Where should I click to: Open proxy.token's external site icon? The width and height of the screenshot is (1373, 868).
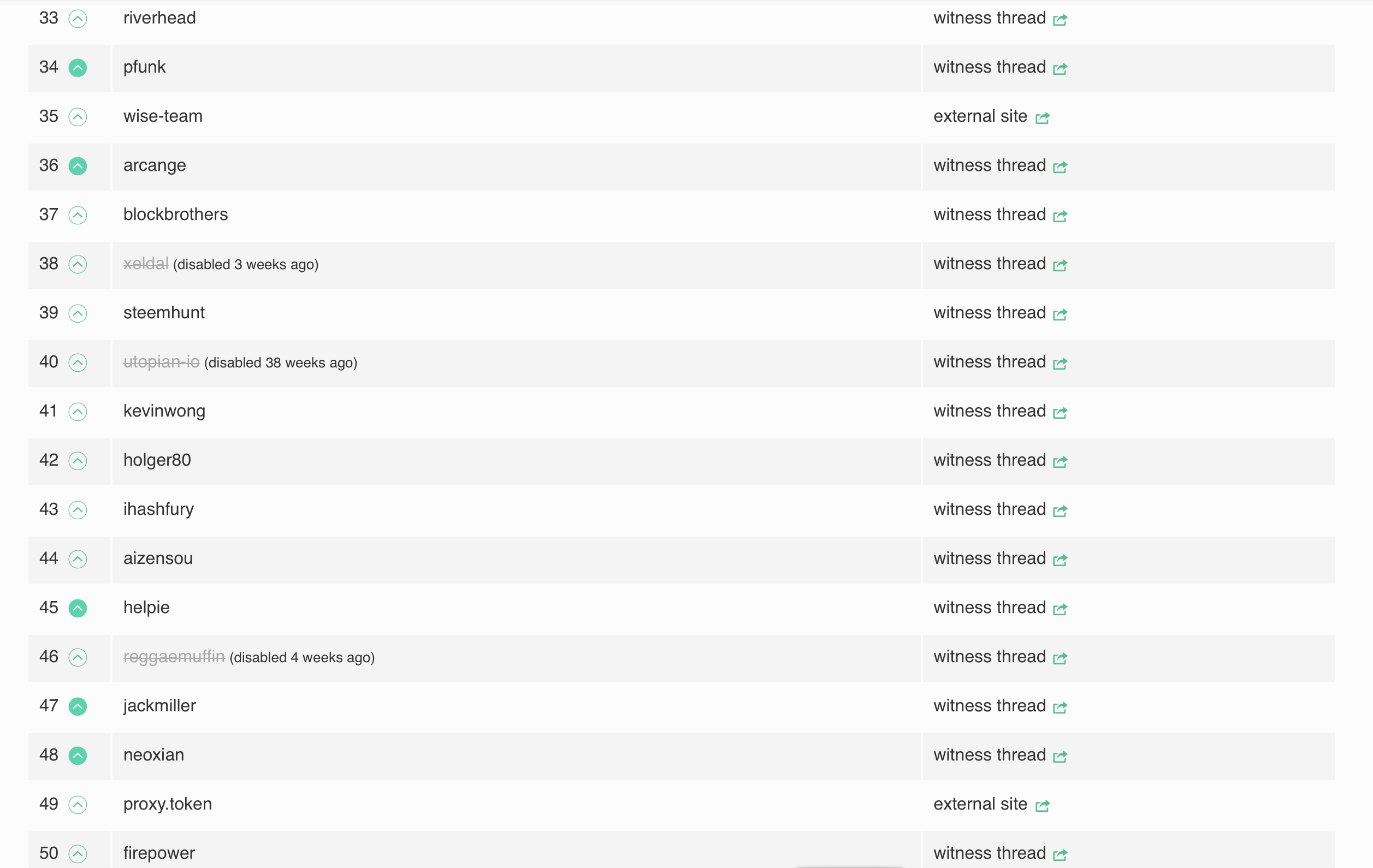(1042, 806)
